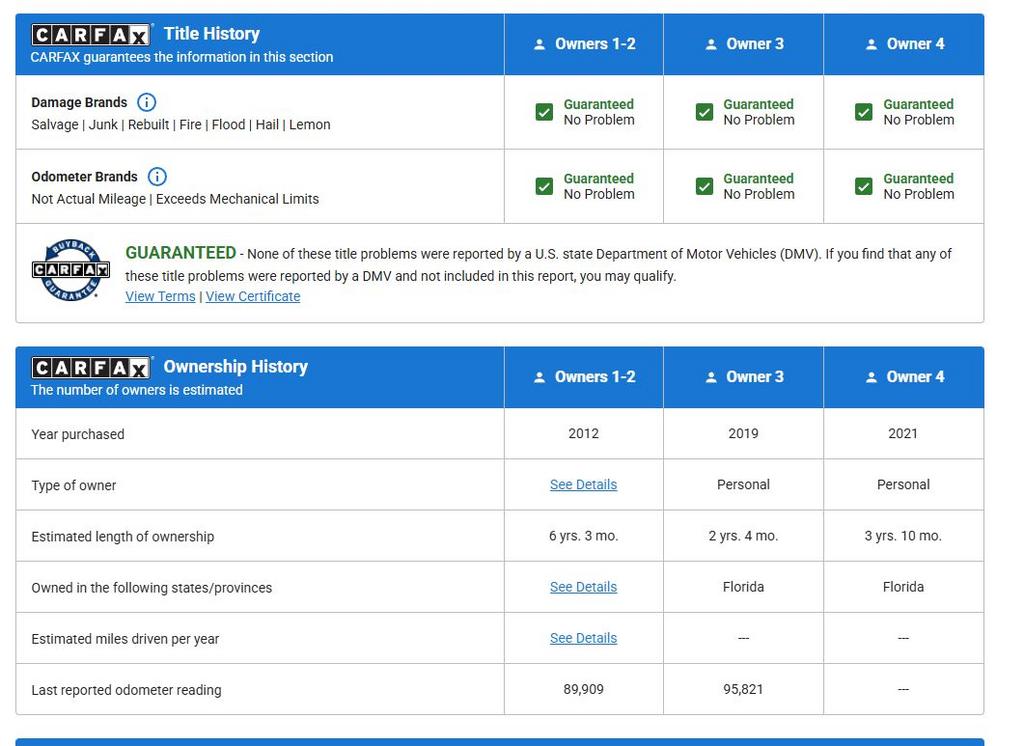
Task: Click the CARFAX logo in Ownership History
Action: tap(91, 368)
